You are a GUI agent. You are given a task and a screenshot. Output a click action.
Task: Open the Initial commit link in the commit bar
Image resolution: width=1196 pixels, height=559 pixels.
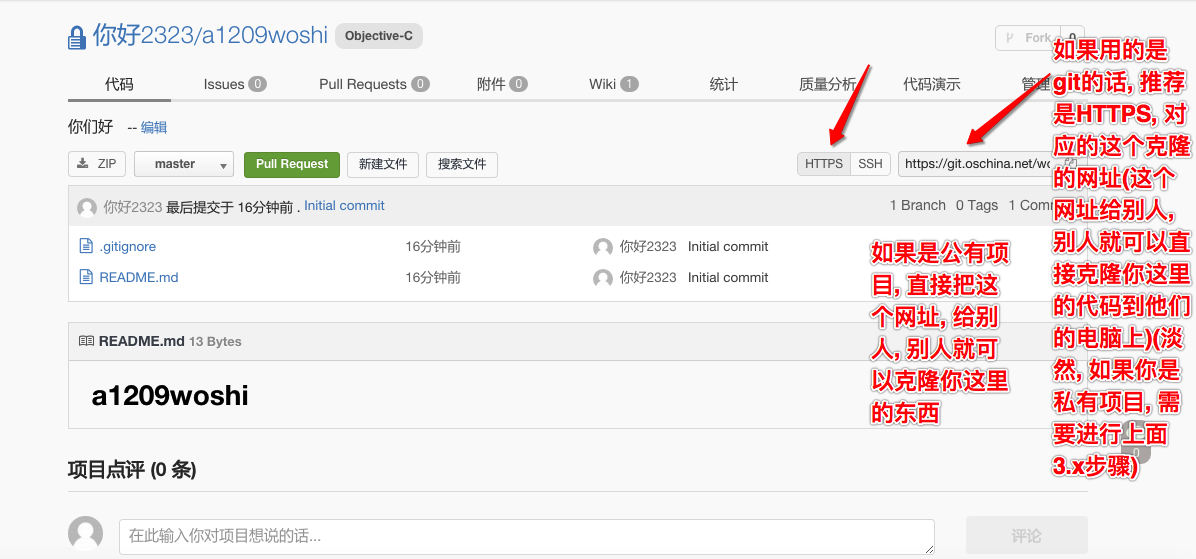click(x=344, y=206)
